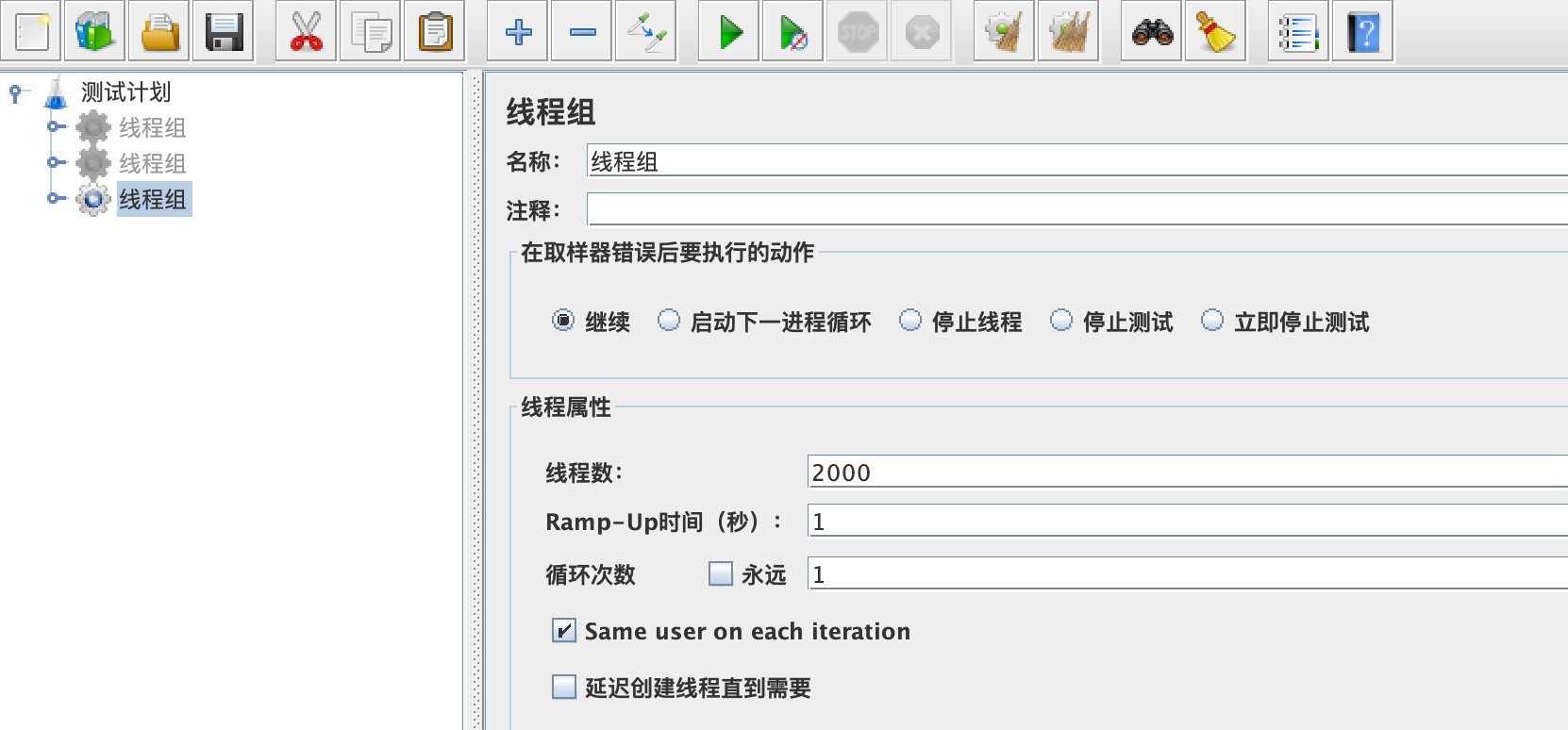Click the Open file folder icon
1568x730 pixels.
[x=158, y=31]
